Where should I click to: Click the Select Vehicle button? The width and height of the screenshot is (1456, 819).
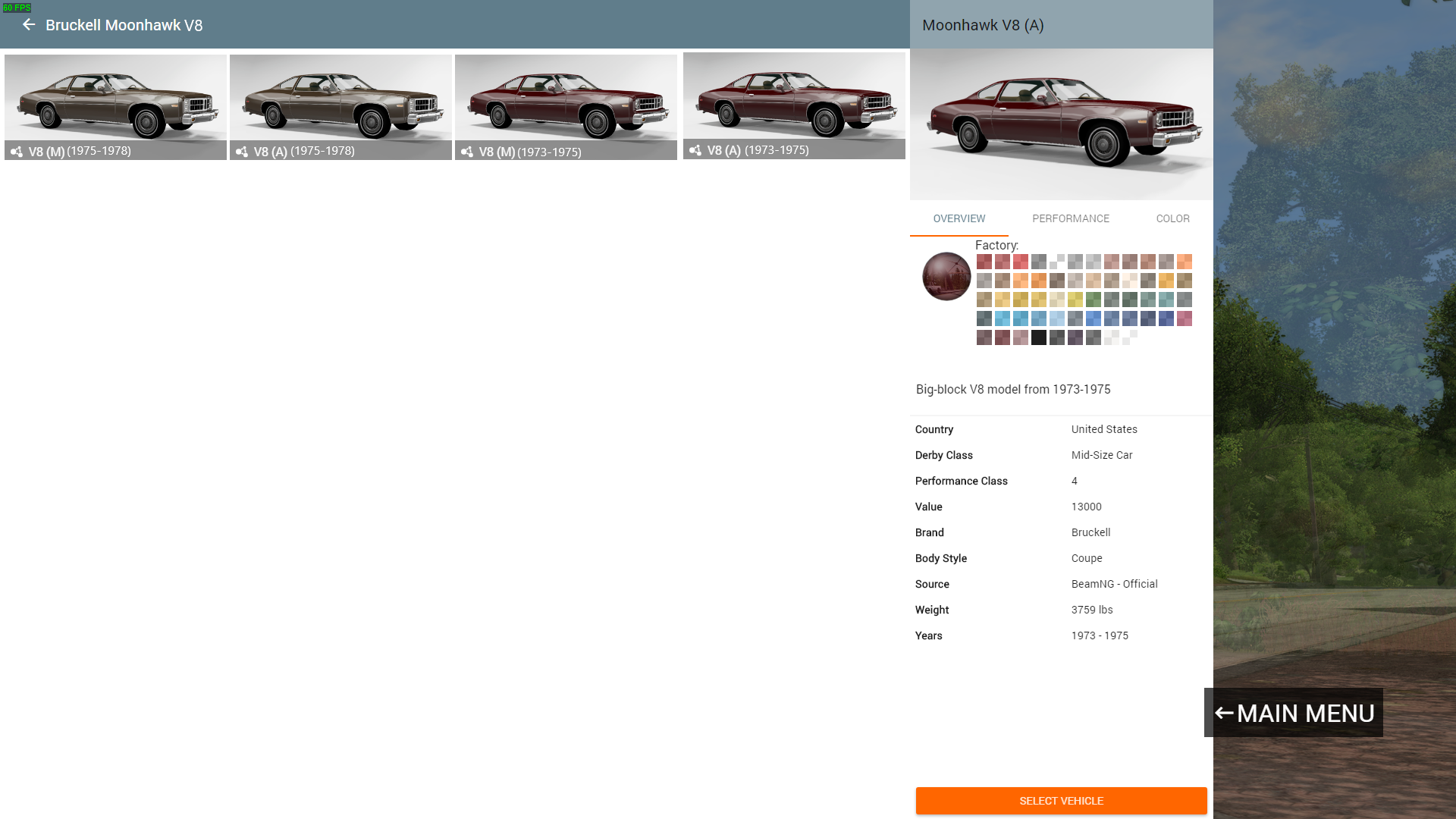1062,801
